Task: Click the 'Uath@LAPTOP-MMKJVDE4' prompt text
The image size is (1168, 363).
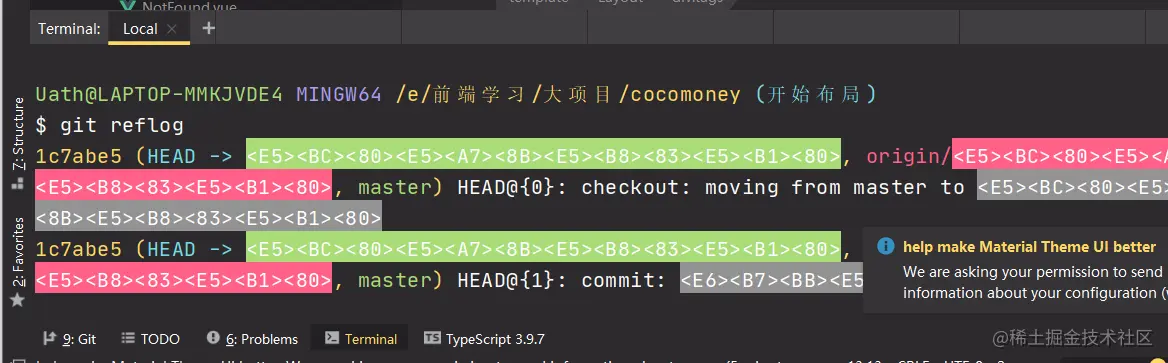Action: click(x=159, y=95)
